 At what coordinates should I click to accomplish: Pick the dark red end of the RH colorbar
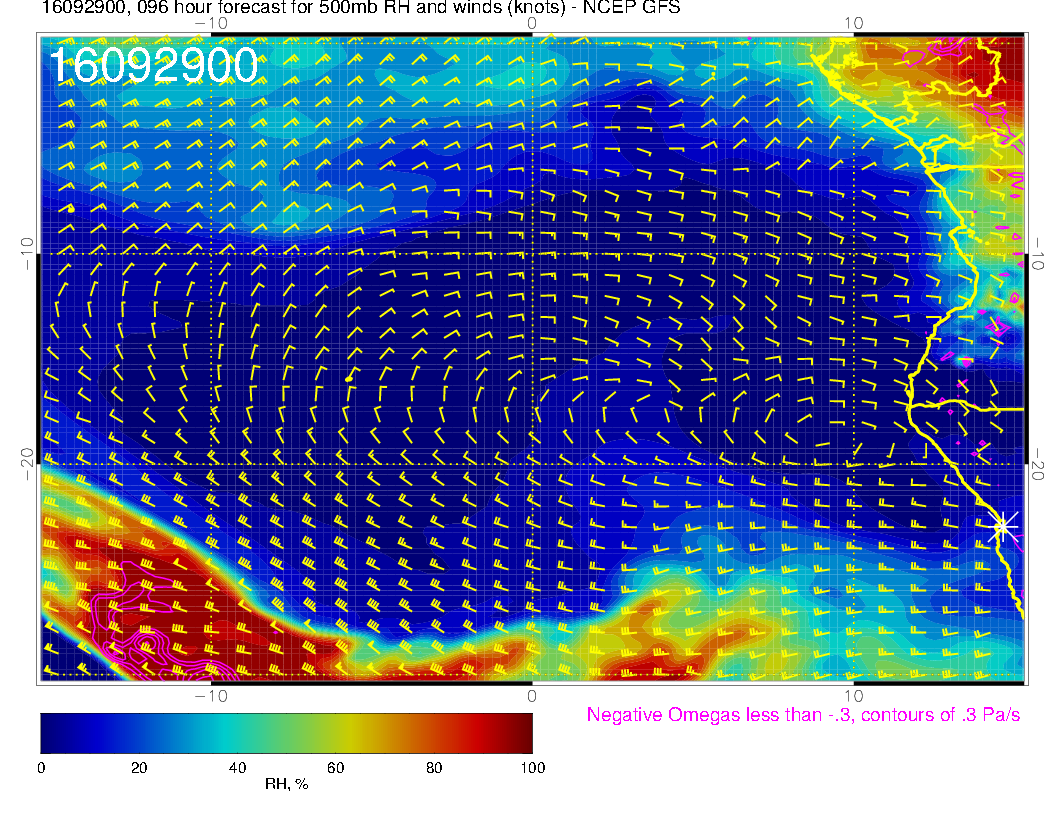point(522,732)
